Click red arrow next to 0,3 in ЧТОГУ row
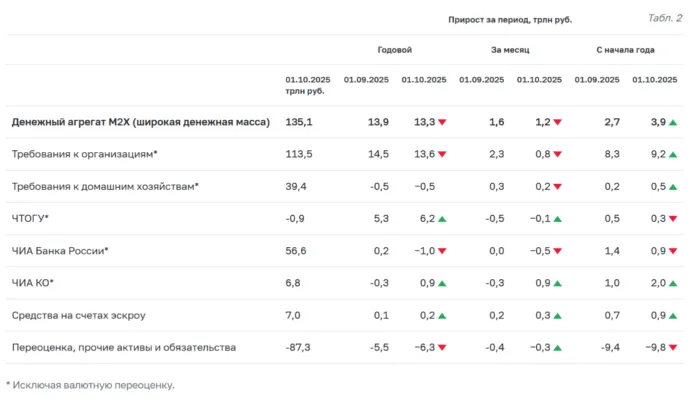This screenshot has width=696, height=402. (673, 218)
